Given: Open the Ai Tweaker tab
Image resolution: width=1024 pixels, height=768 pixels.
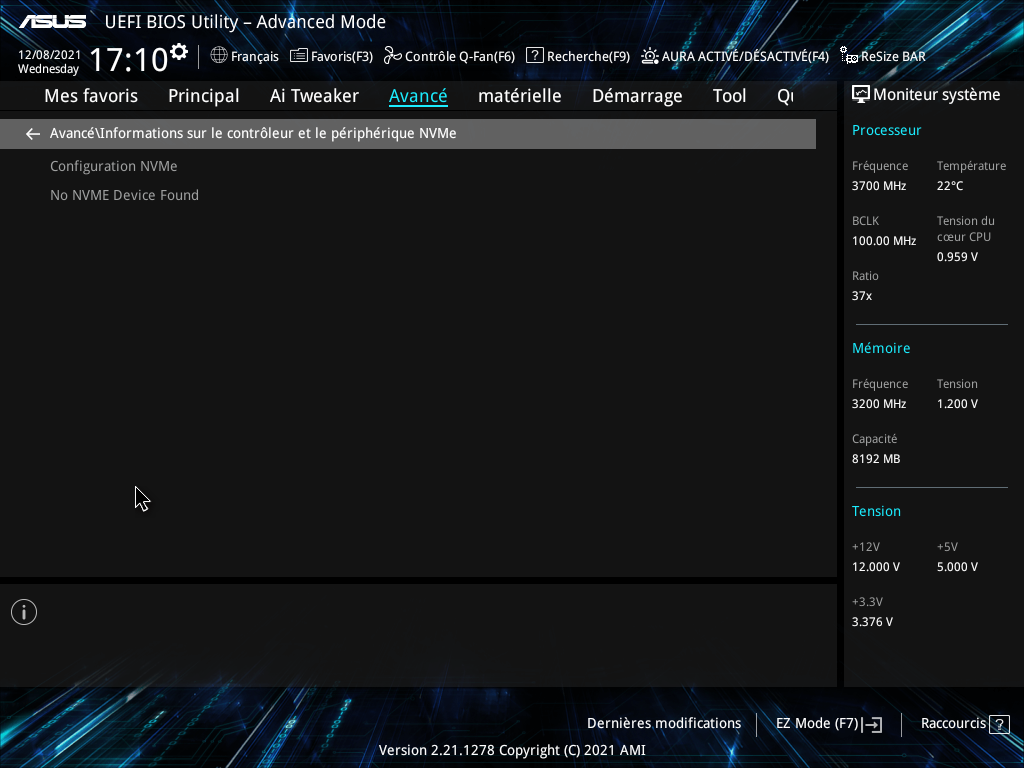Looking at the screenshot, I should [314, 96].
